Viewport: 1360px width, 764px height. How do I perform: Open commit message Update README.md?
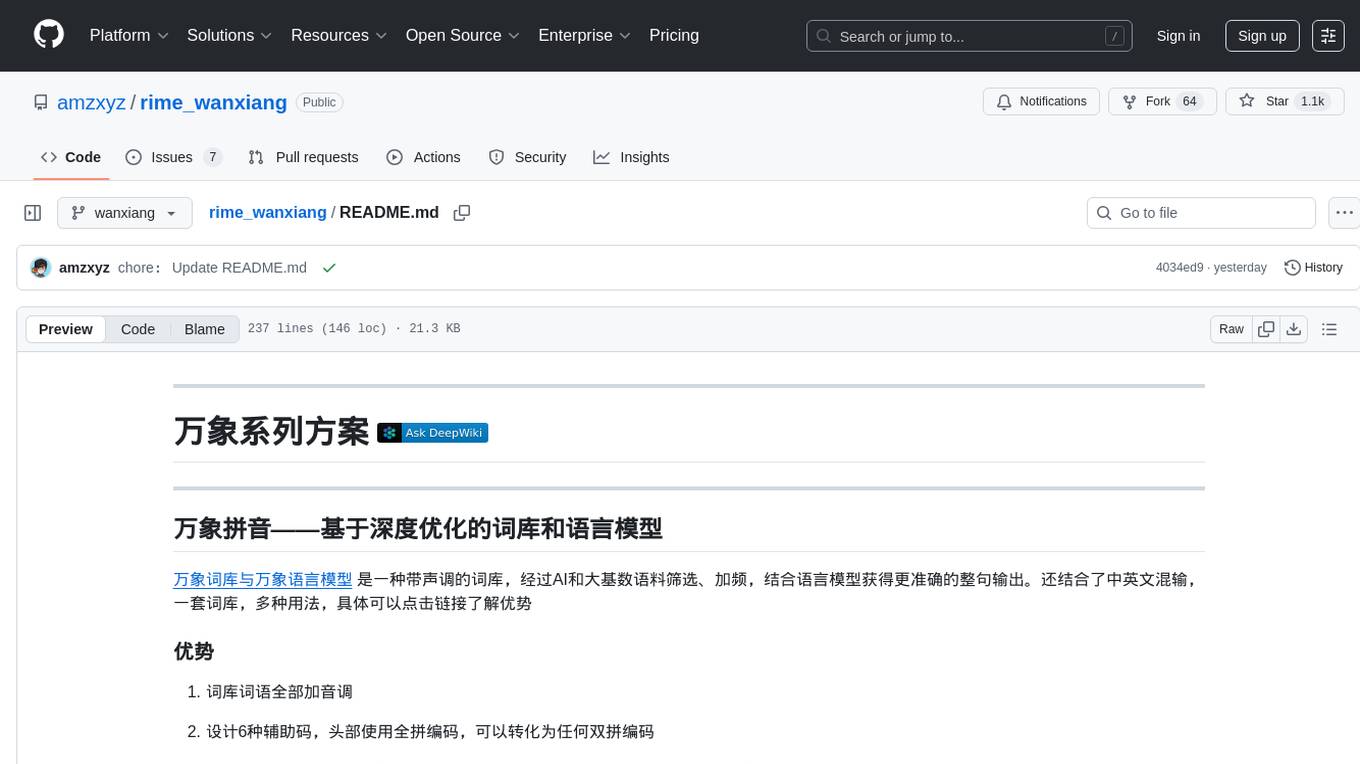239,268
